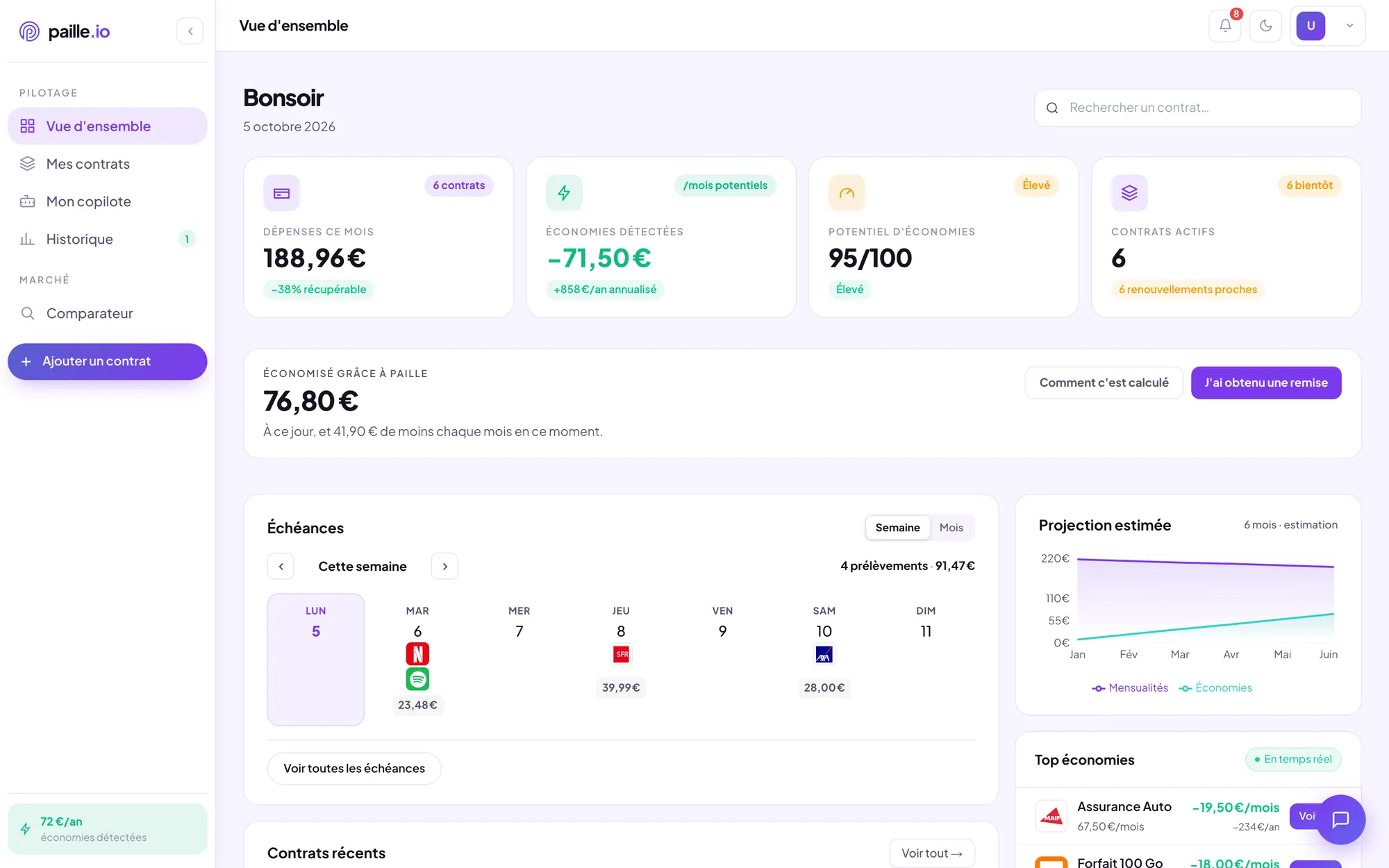Click the AXA icon on Saturday 10
This screenshot has height=868, width=1389.
point(824,654)
